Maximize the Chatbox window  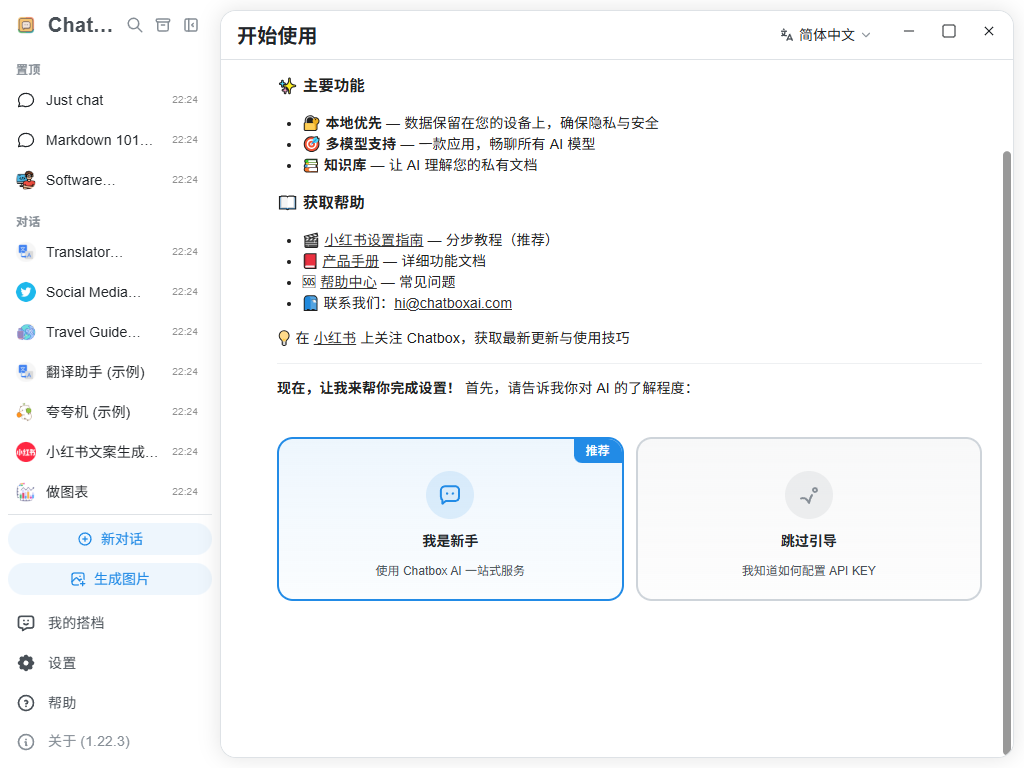949,31
